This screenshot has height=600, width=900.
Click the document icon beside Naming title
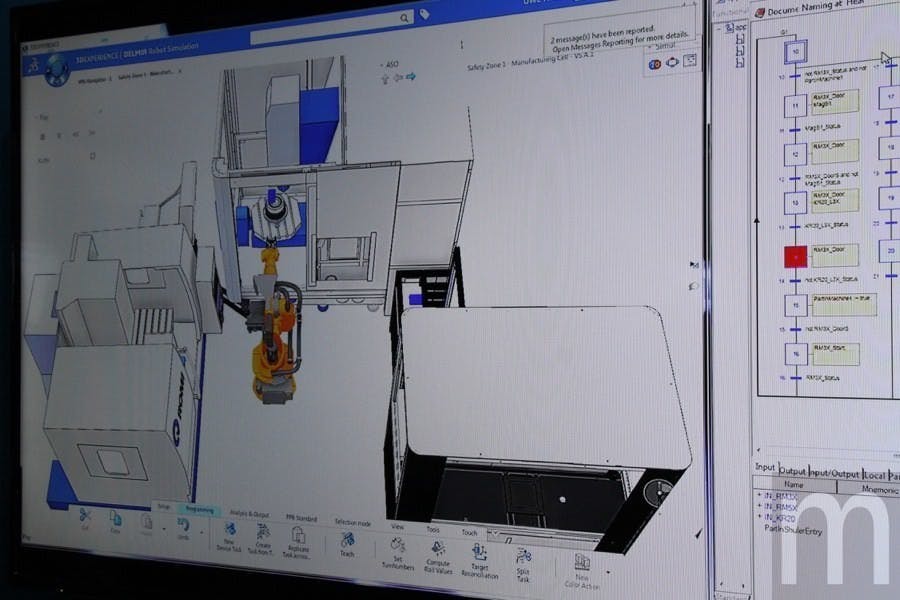[759, 13]
